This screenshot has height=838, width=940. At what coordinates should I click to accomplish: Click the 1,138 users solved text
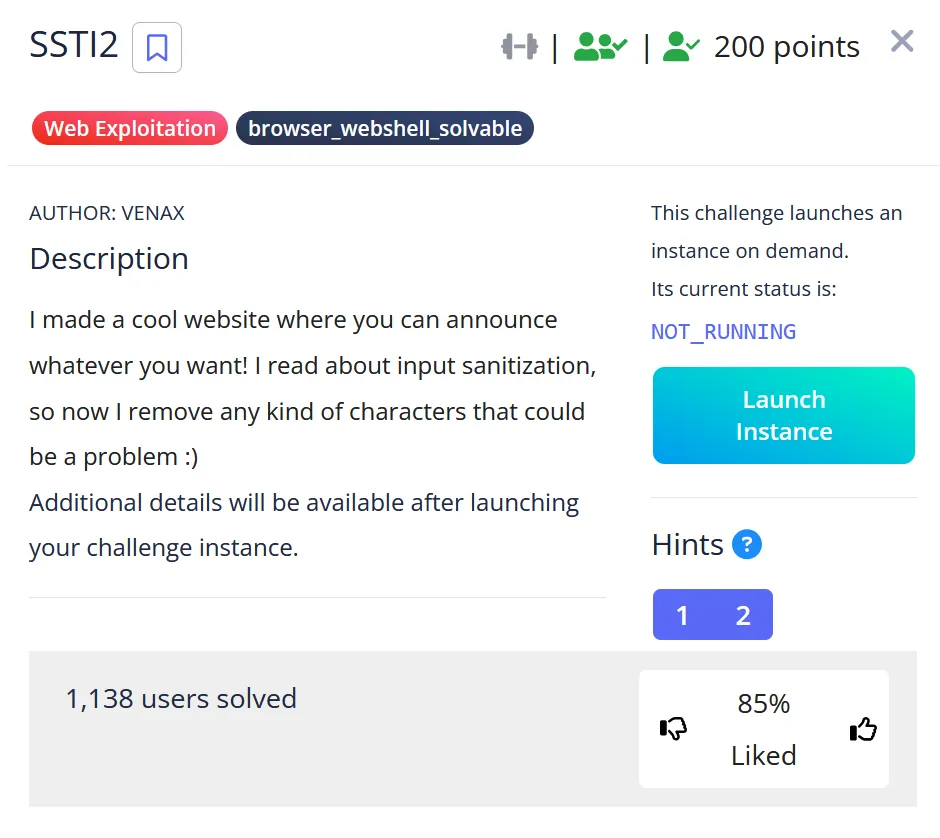(x=181, y=698)
